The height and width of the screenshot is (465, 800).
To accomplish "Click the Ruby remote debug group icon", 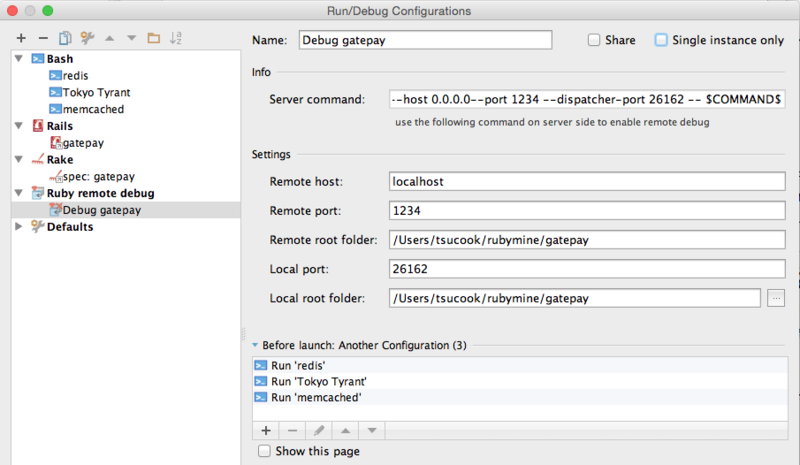I will coord(38,193).
